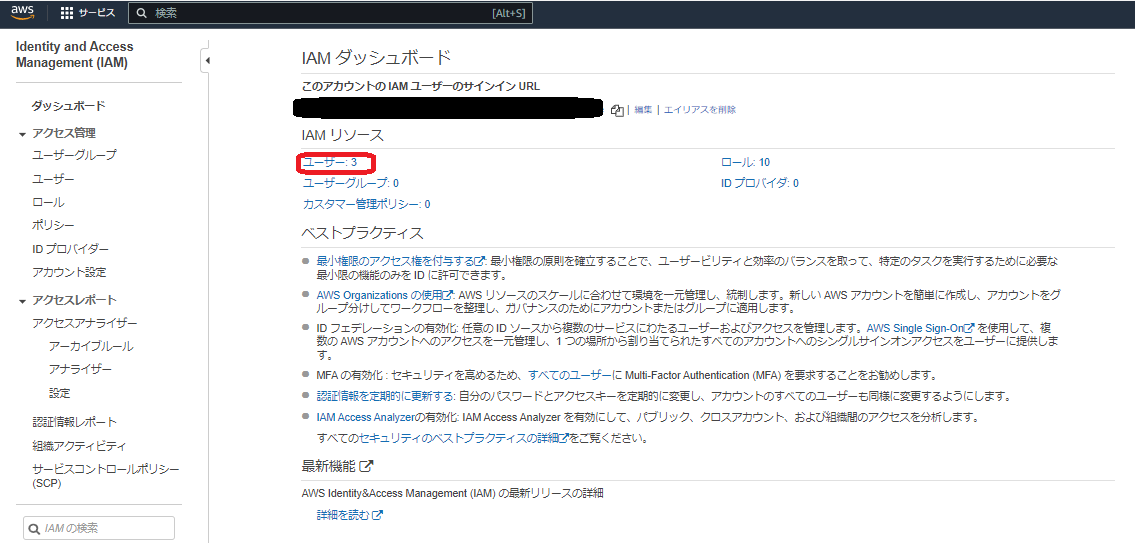Image resolution: width=1135 pixels, height=543 pixels.
Task: Open アーカイブルール in the sidebar
Action: [91, 346]
